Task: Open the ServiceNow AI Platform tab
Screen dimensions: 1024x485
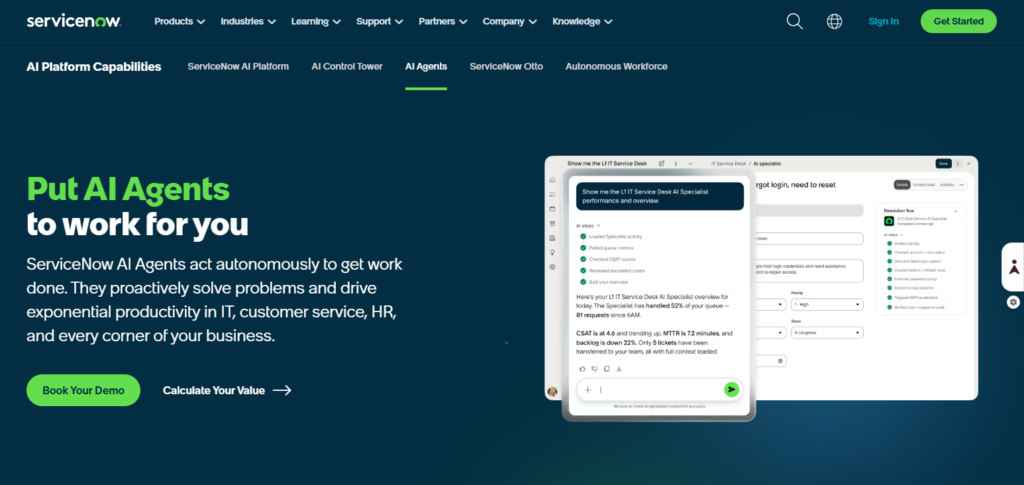Action: pyautogui.click(x=238, y=66)
